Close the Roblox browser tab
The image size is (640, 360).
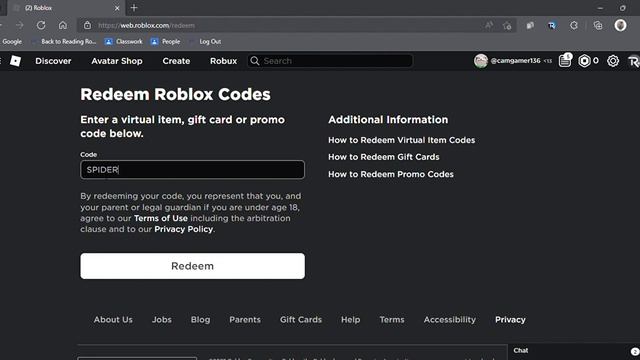point(117,8)
